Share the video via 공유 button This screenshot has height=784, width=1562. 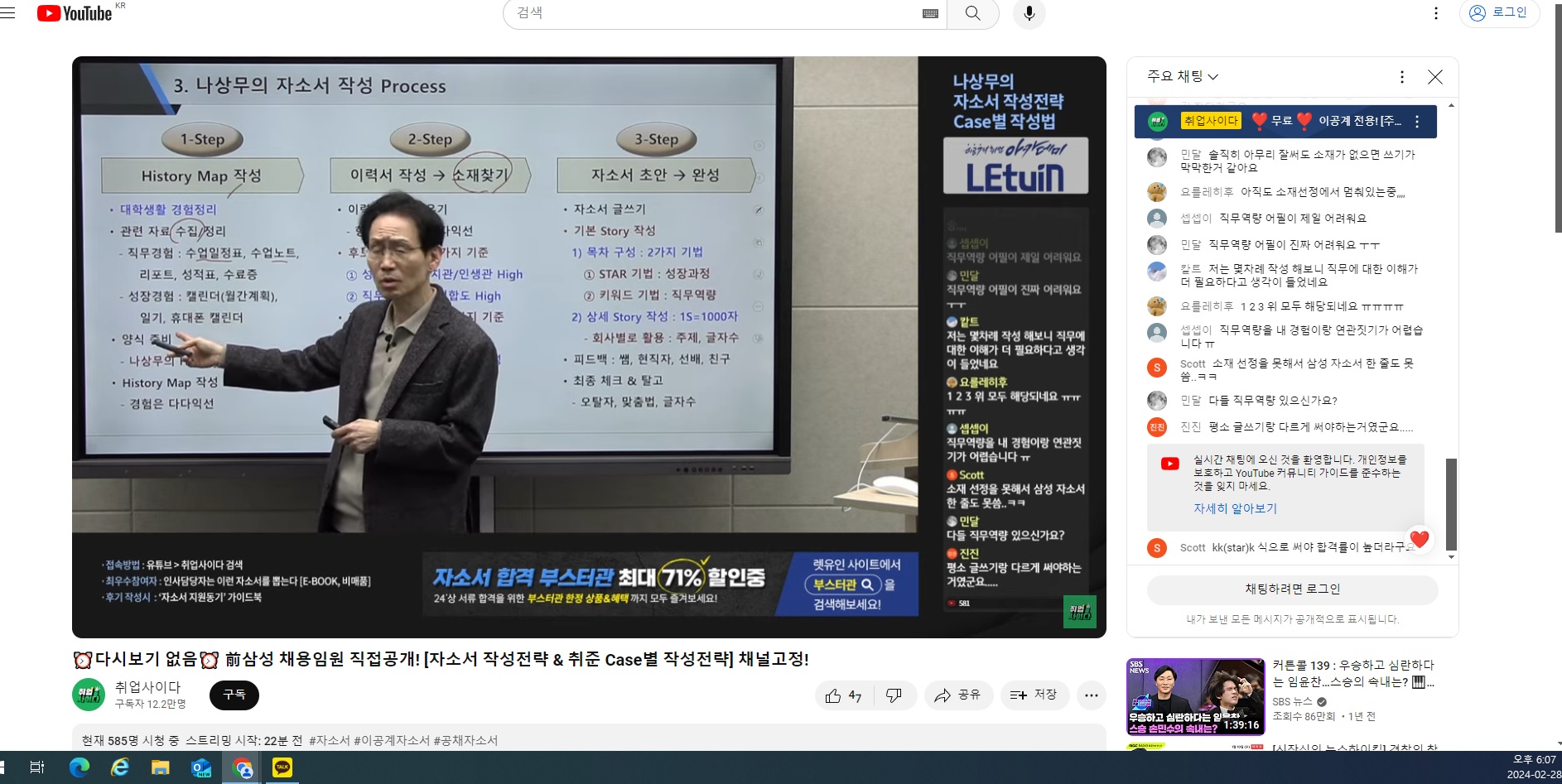pos(957,695)
